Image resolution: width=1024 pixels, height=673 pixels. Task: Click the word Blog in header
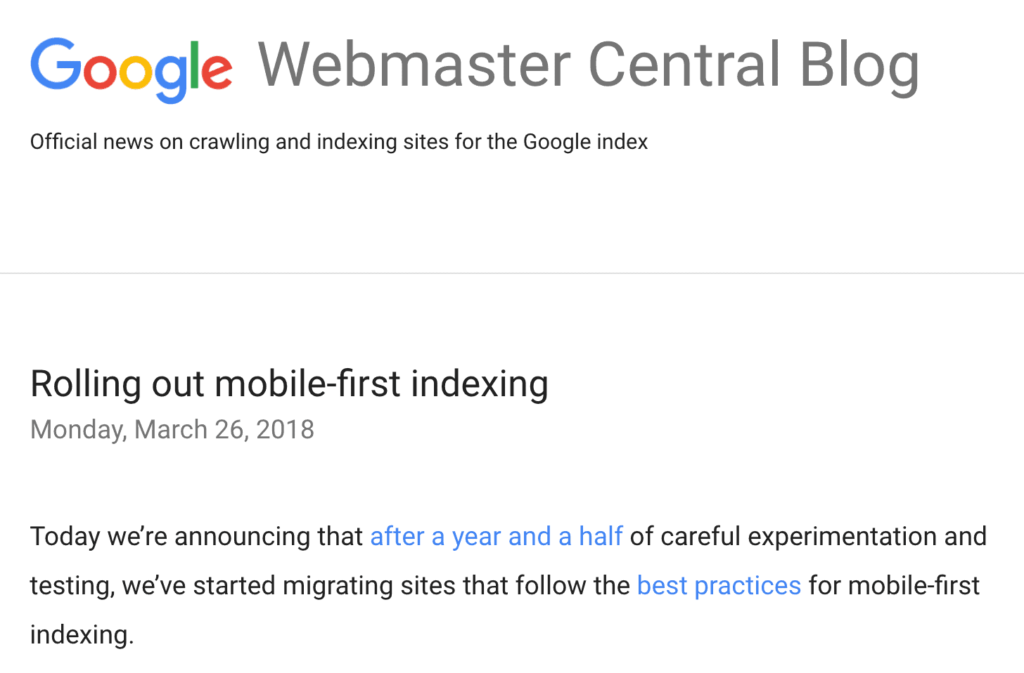tap(859, 65)
